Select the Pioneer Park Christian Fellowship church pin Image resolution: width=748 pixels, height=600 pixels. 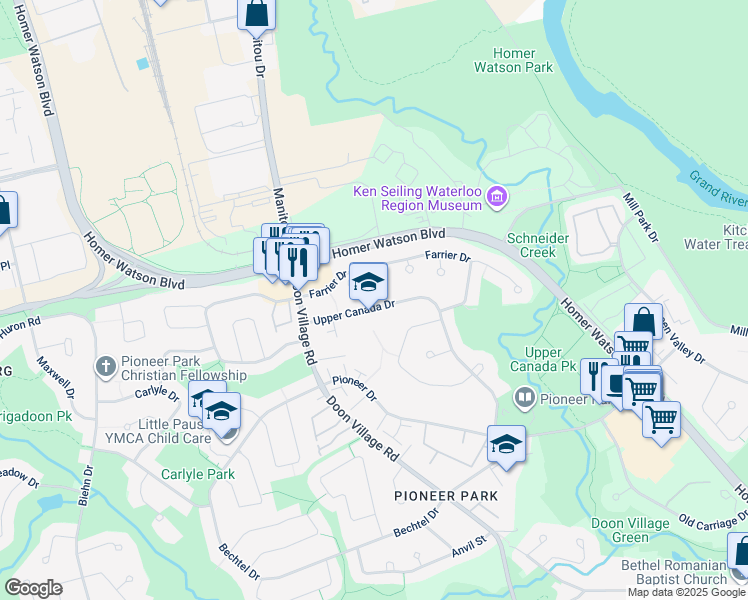pyautogui.click(x=106, y=368)
